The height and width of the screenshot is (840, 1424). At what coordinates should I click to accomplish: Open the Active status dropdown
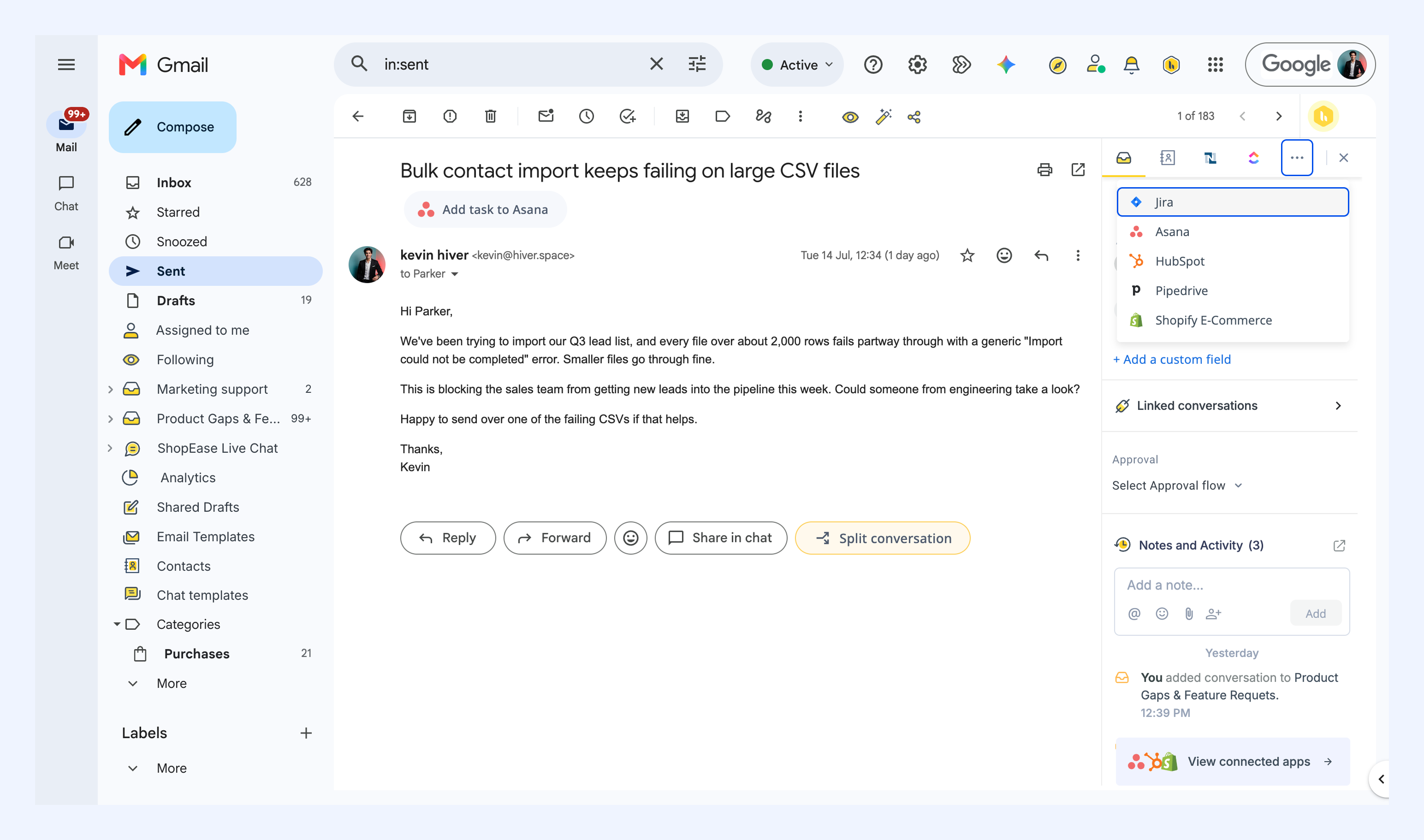[797, 65]
